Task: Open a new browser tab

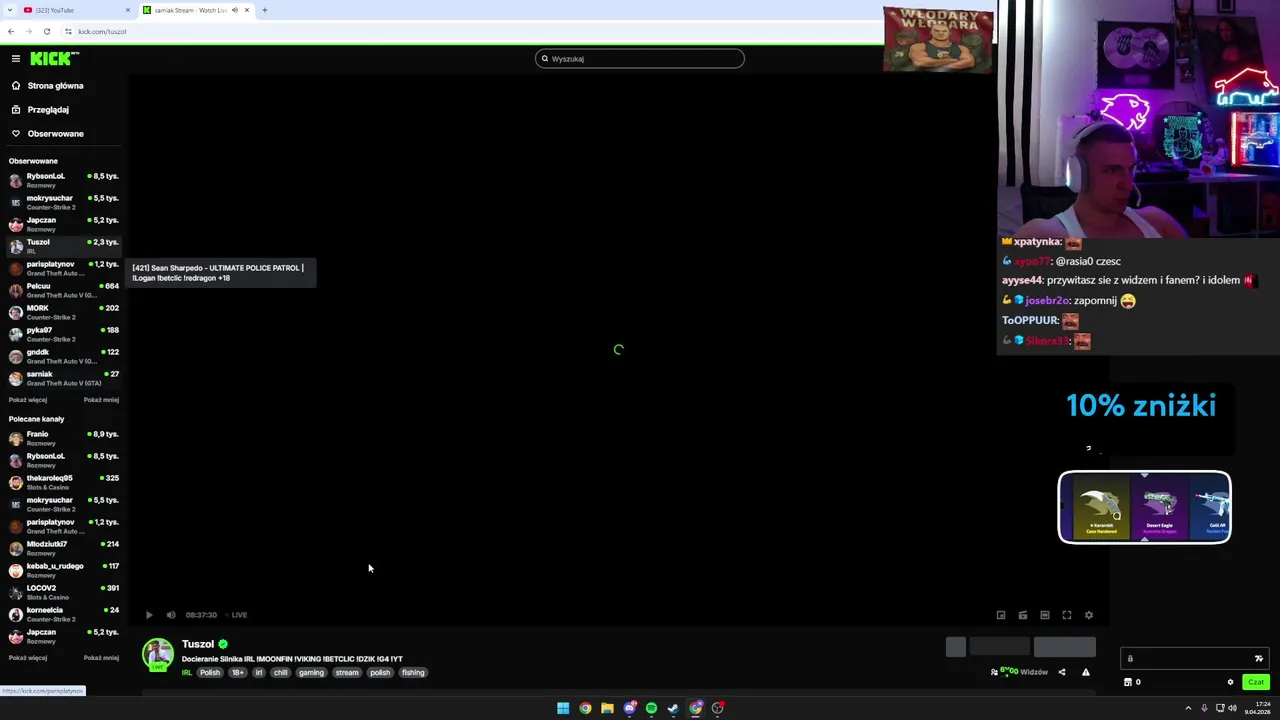Action: [x=265, y=10]
